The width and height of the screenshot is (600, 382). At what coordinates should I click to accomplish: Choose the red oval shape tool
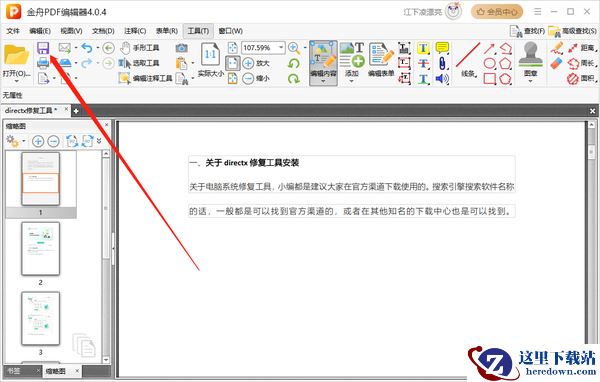pyautogui.click(x=489, y=63)
